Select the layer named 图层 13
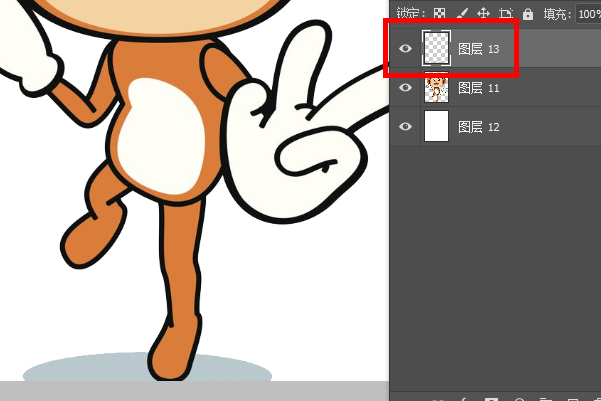Viewport: 601px width, 401px height. click(479, 49)
